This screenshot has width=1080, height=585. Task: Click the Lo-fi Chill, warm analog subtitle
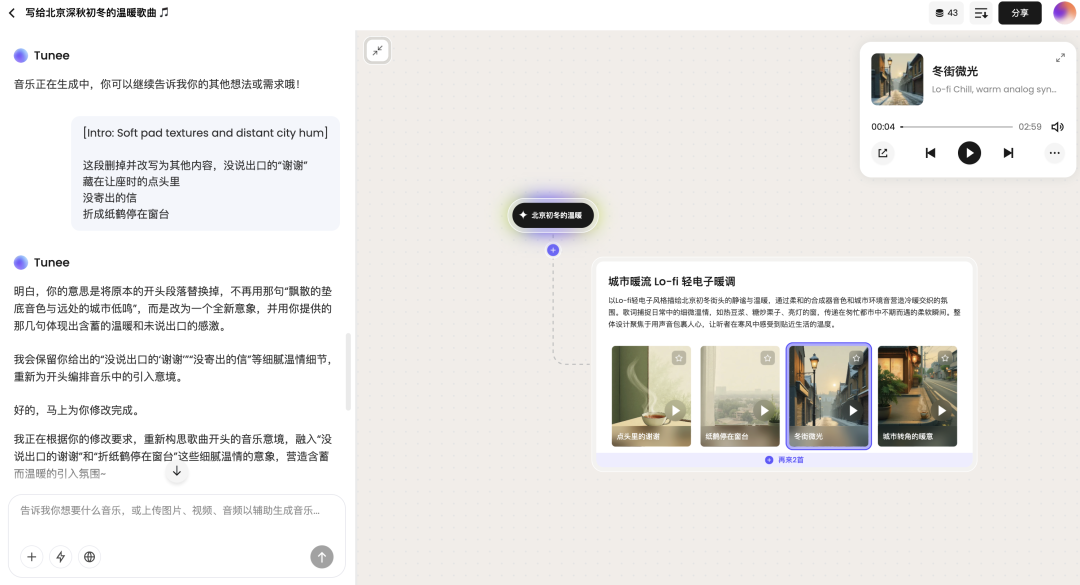(x=994, y=89)
